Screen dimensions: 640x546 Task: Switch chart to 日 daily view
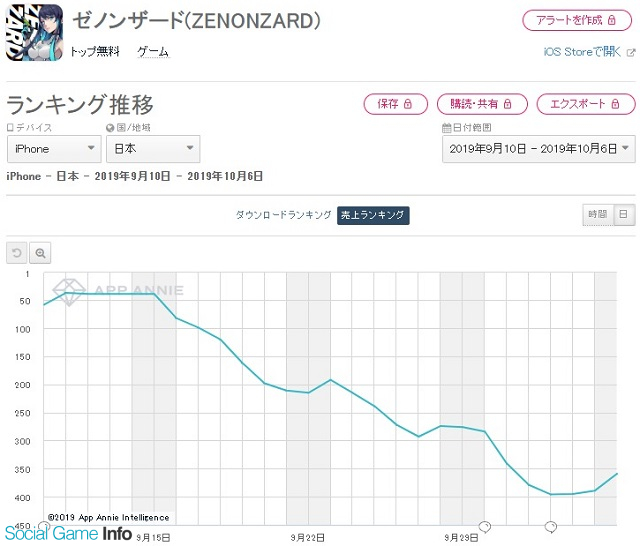(623, 214)
